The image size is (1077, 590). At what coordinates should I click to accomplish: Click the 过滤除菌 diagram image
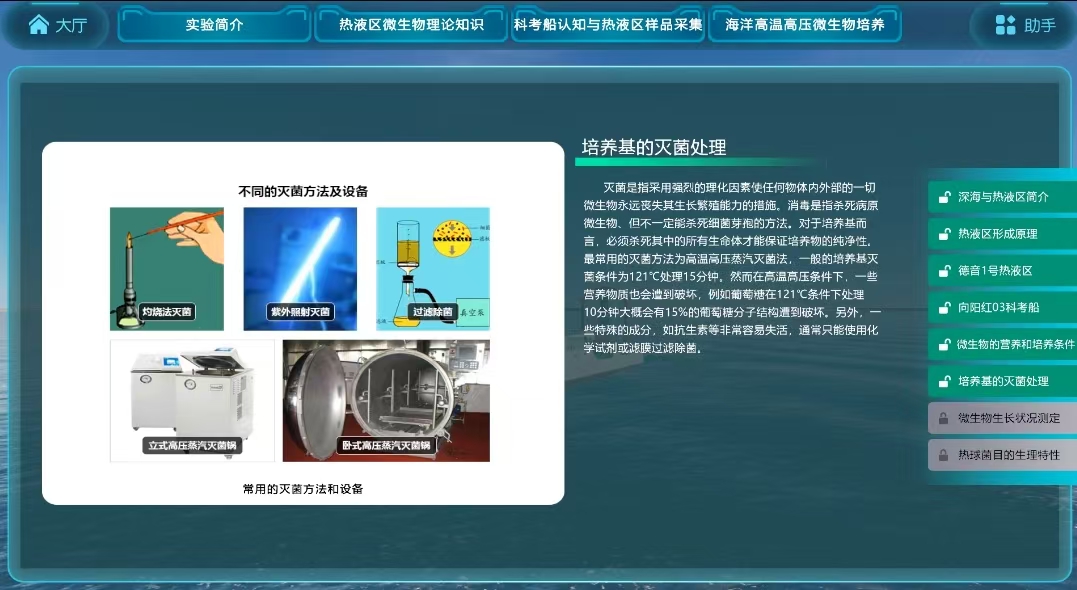tap(433, 267)
